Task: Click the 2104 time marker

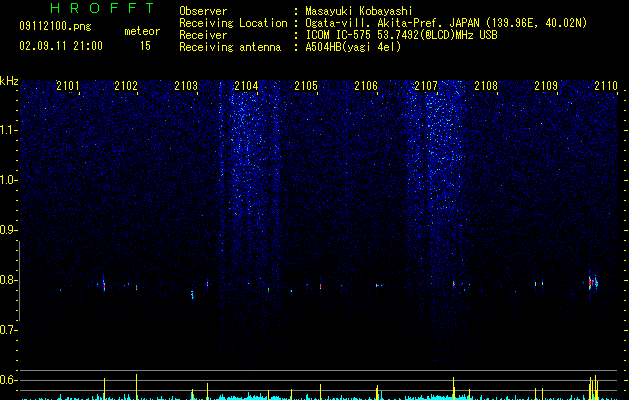Action: (x=246, y=86)
